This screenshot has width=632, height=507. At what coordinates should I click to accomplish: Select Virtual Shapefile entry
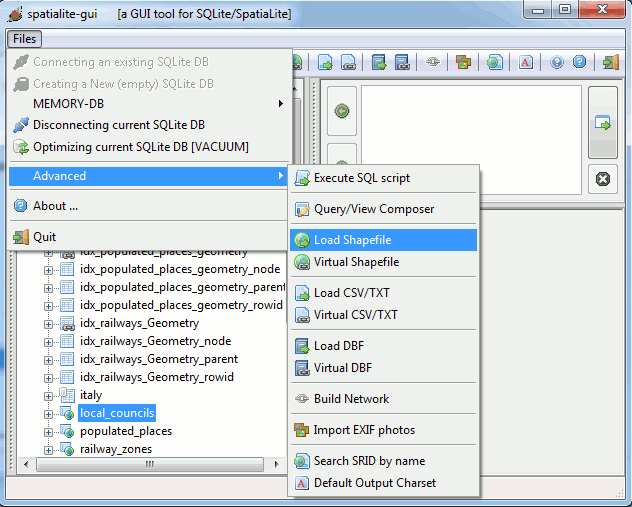click(383, 262)
